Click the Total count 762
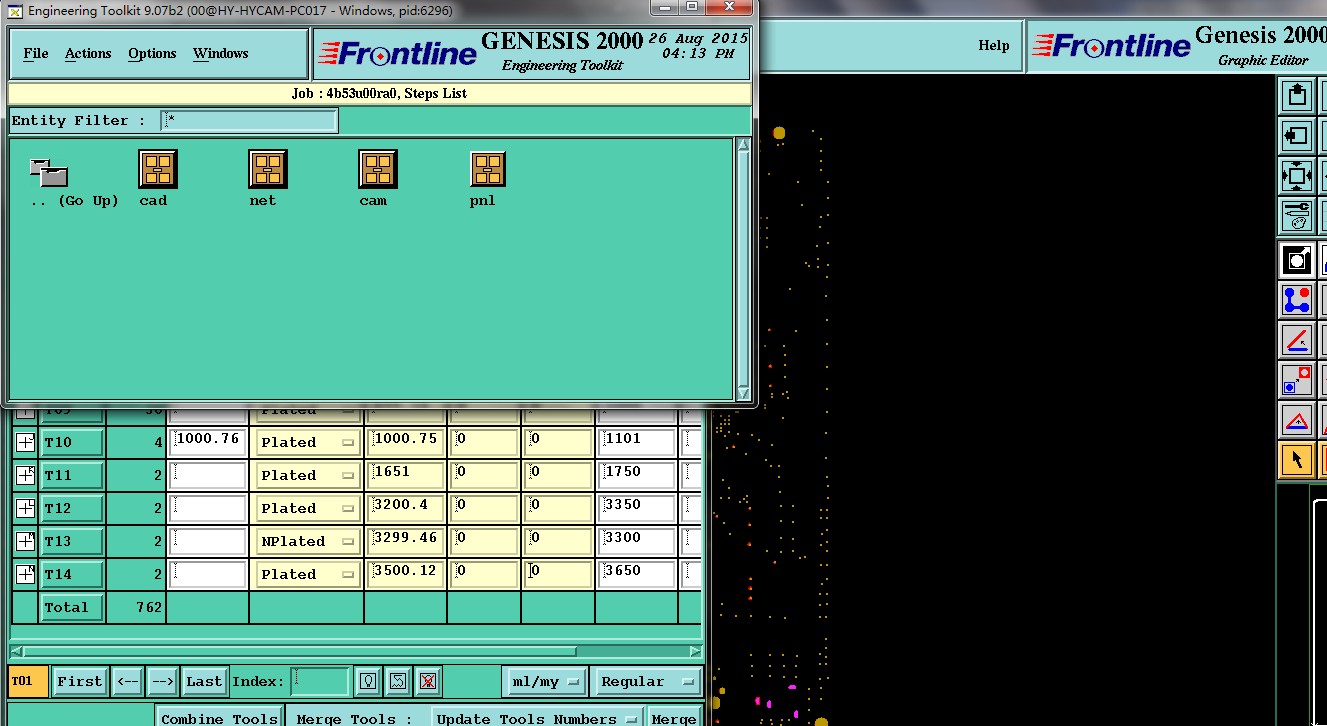Viewport: 1327px width, 726px height. (149, 607)
